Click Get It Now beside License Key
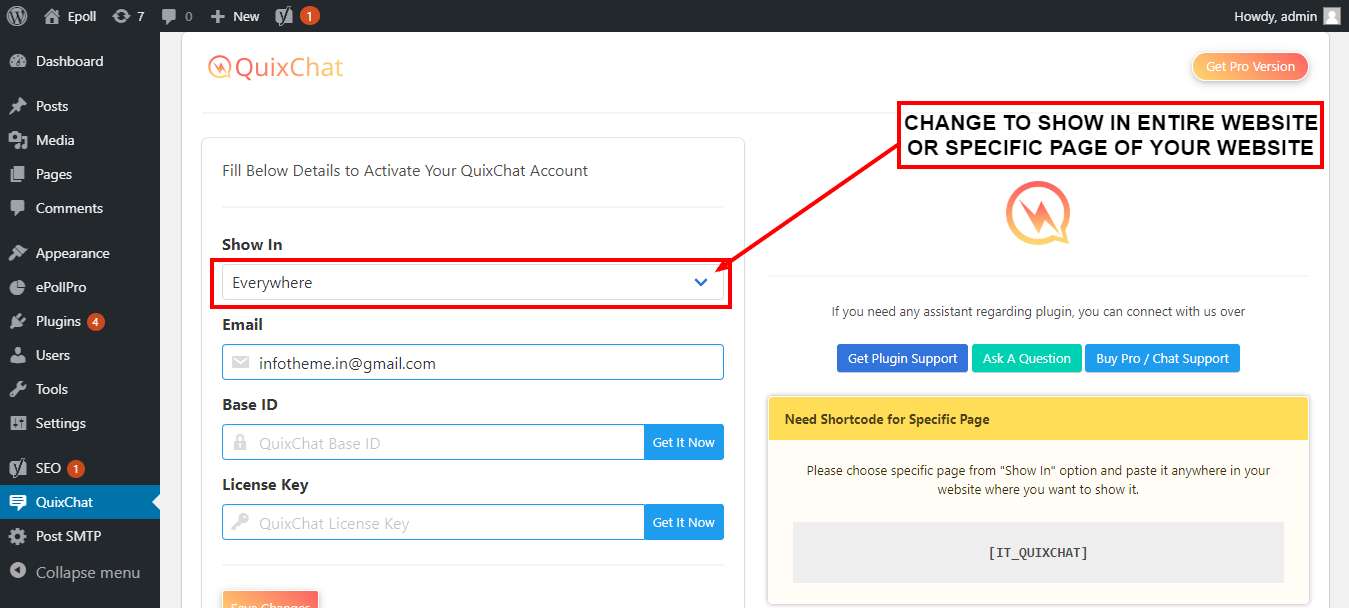1349x608 pixels. click(683, 522)
